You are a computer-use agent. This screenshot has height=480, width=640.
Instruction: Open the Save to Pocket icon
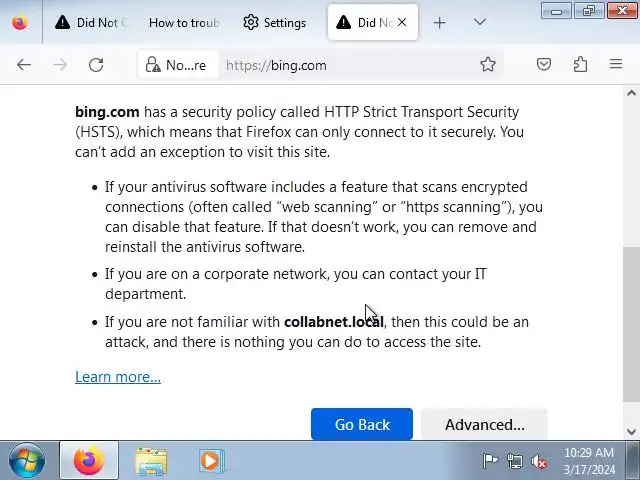pyautogui.click(x=544, y=65)
